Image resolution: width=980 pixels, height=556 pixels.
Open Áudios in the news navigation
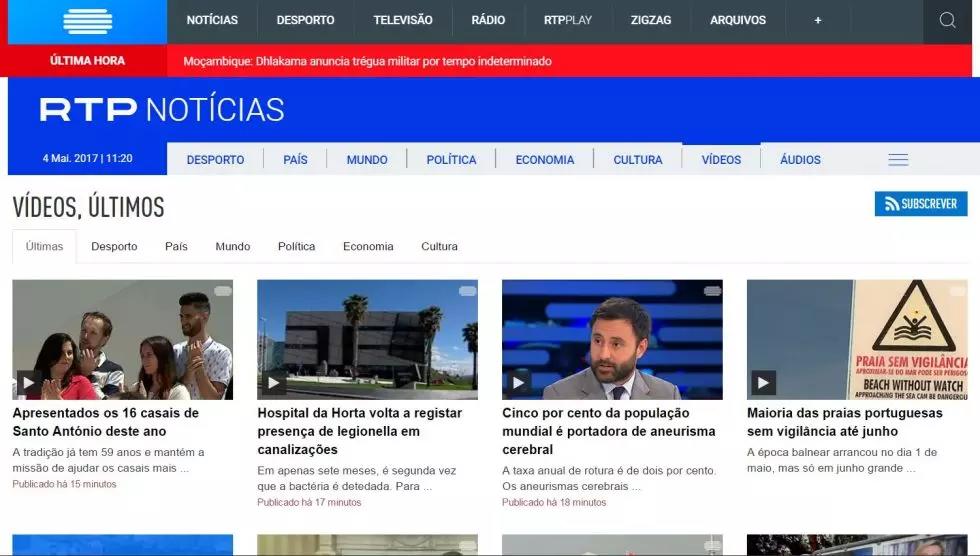click(x=800, y=160)
